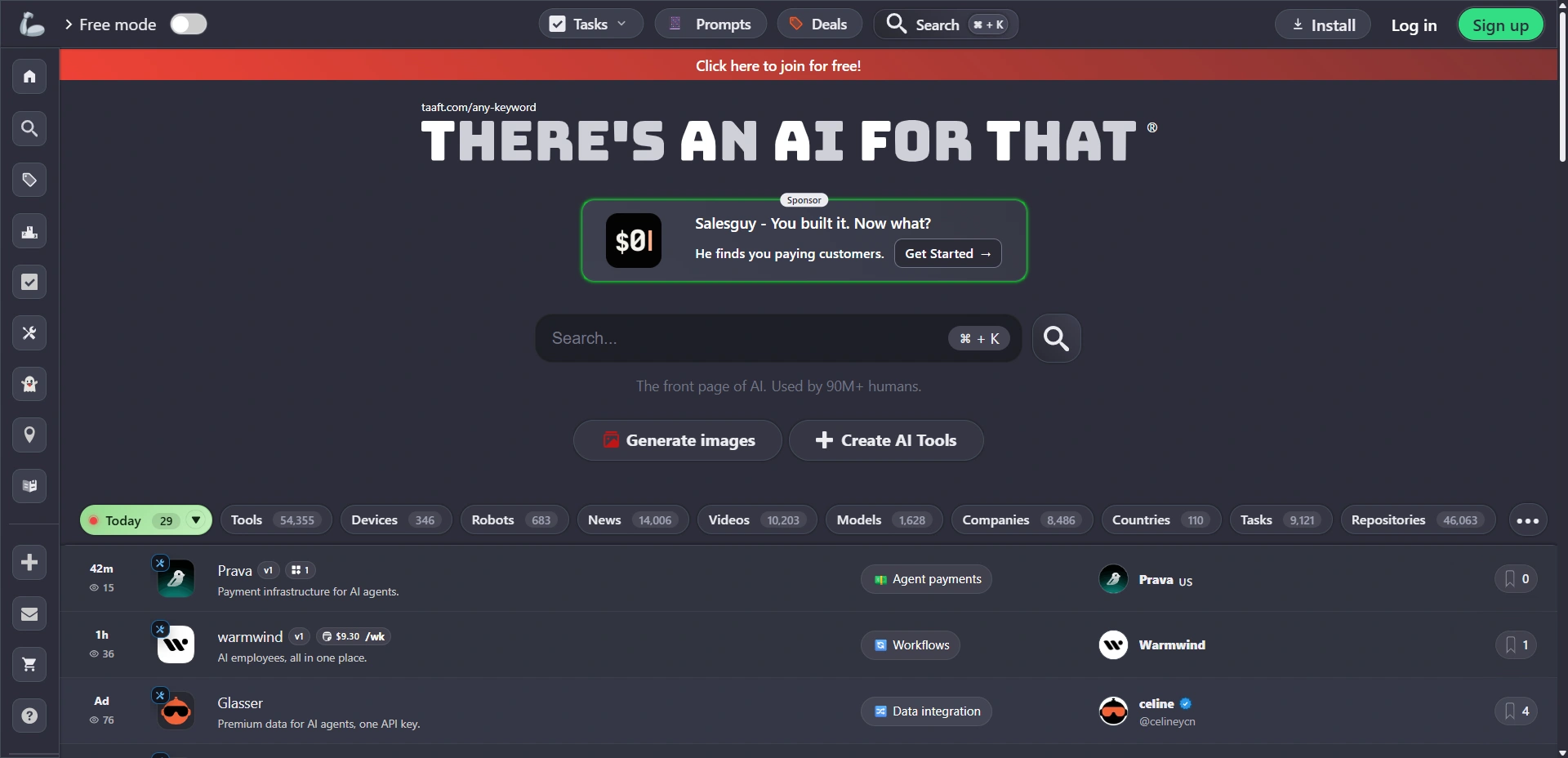1568x758 pixels.
Task: Show more categories with three dots
Action: click(1527, 520)
